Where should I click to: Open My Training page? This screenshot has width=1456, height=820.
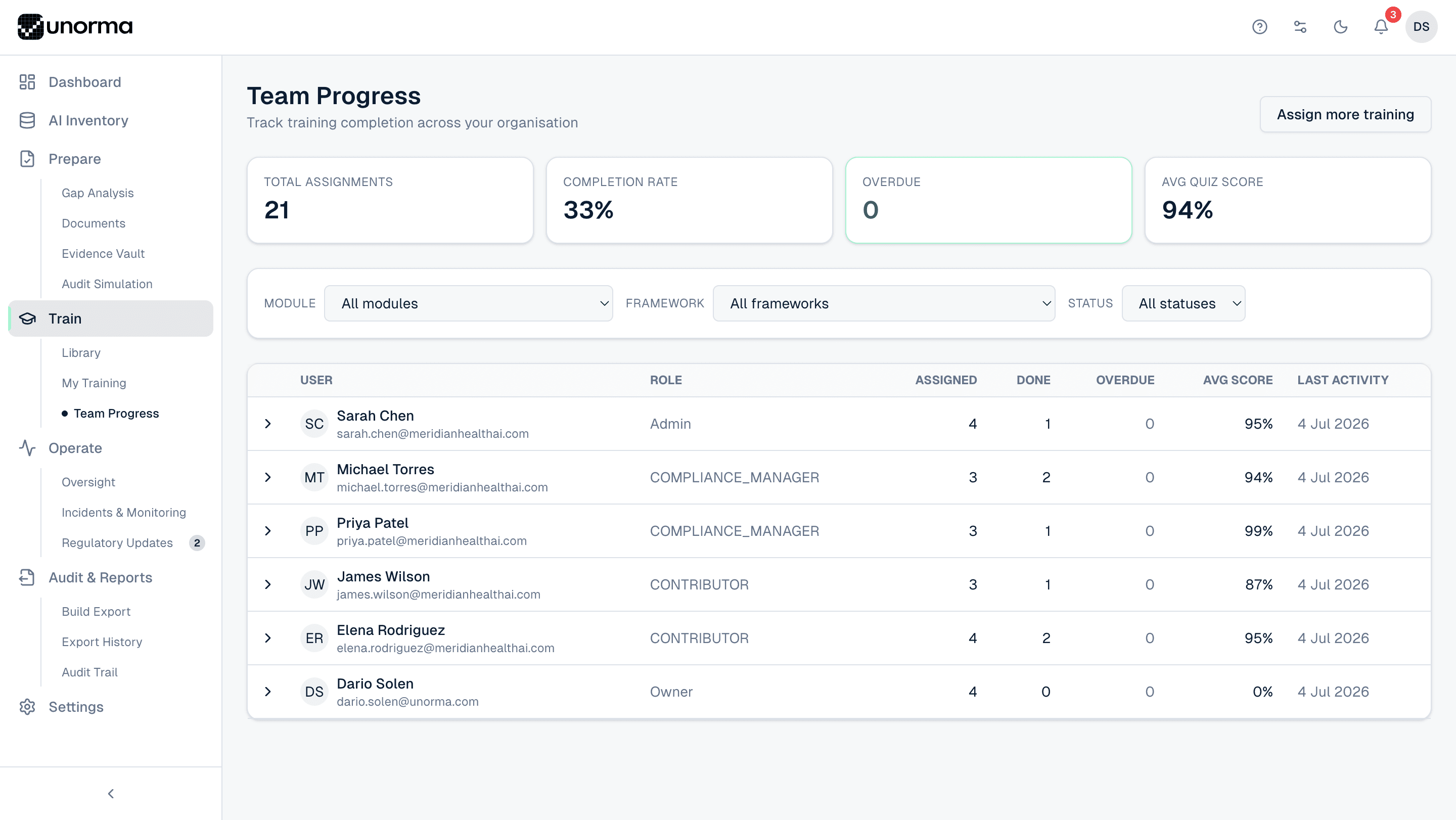tap(94, 383)
